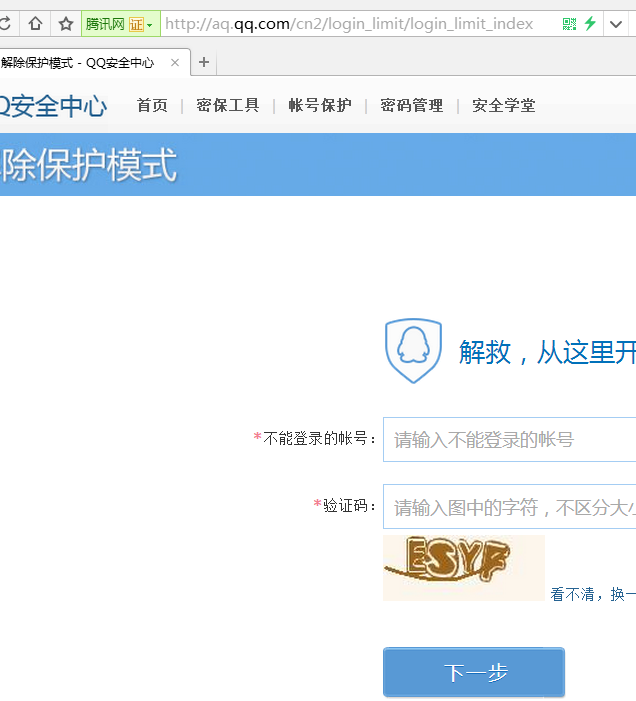Click the 解救，从这里开始 headline text
Image resolution: width=636 pixels, height=701 pixels.
click(548, 352)
